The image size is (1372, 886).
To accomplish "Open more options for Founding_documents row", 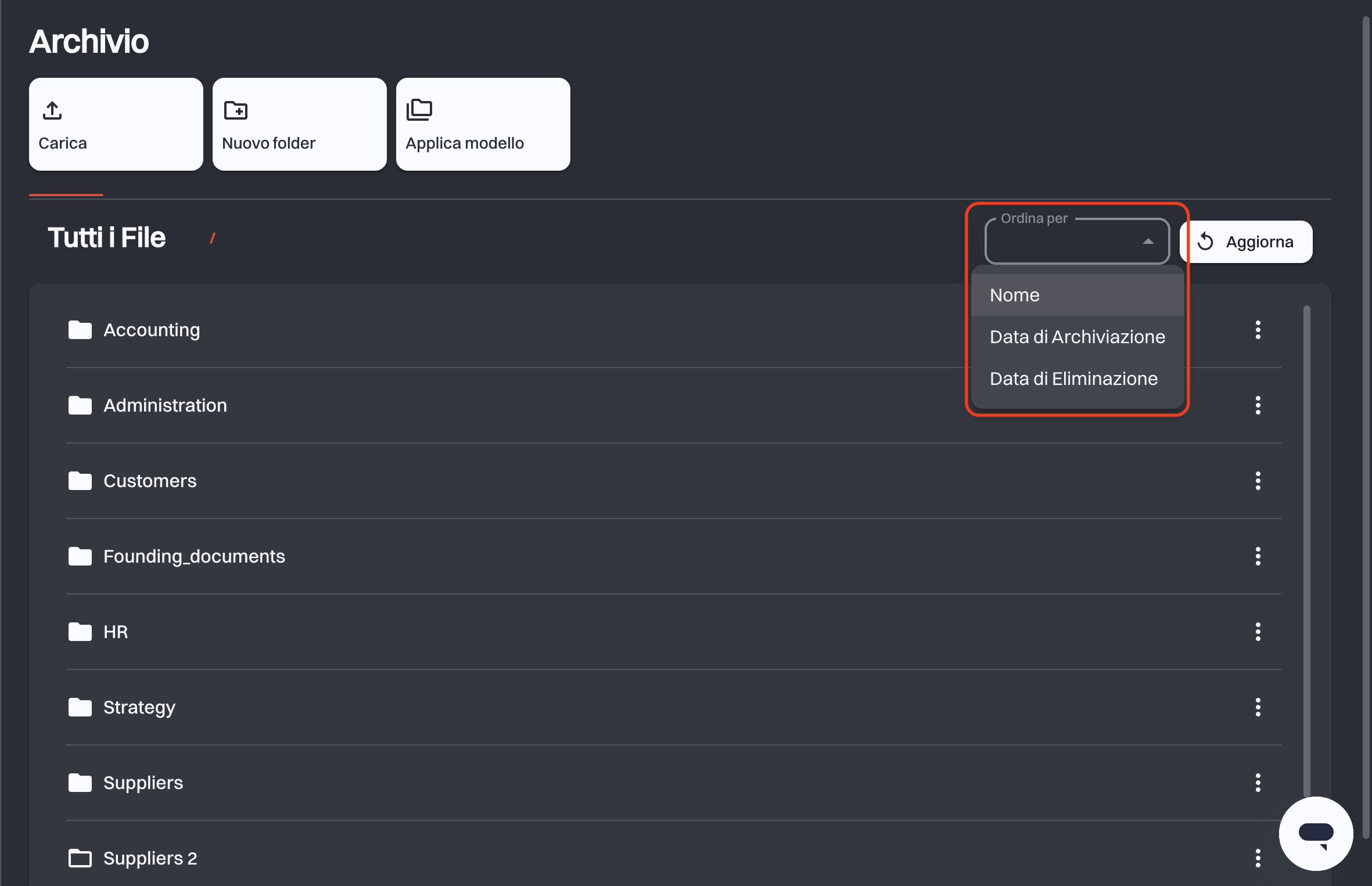I will 1258,556.
